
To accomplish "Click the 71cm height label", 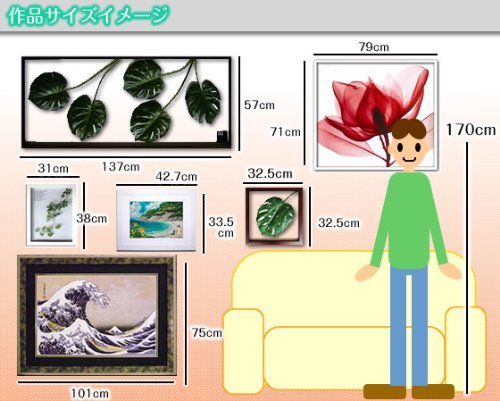I will (x=286, y=132).
